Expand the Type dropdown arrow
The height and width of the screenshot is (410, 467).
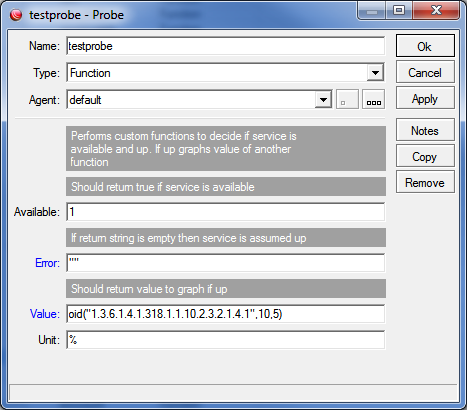pos(375,73)
